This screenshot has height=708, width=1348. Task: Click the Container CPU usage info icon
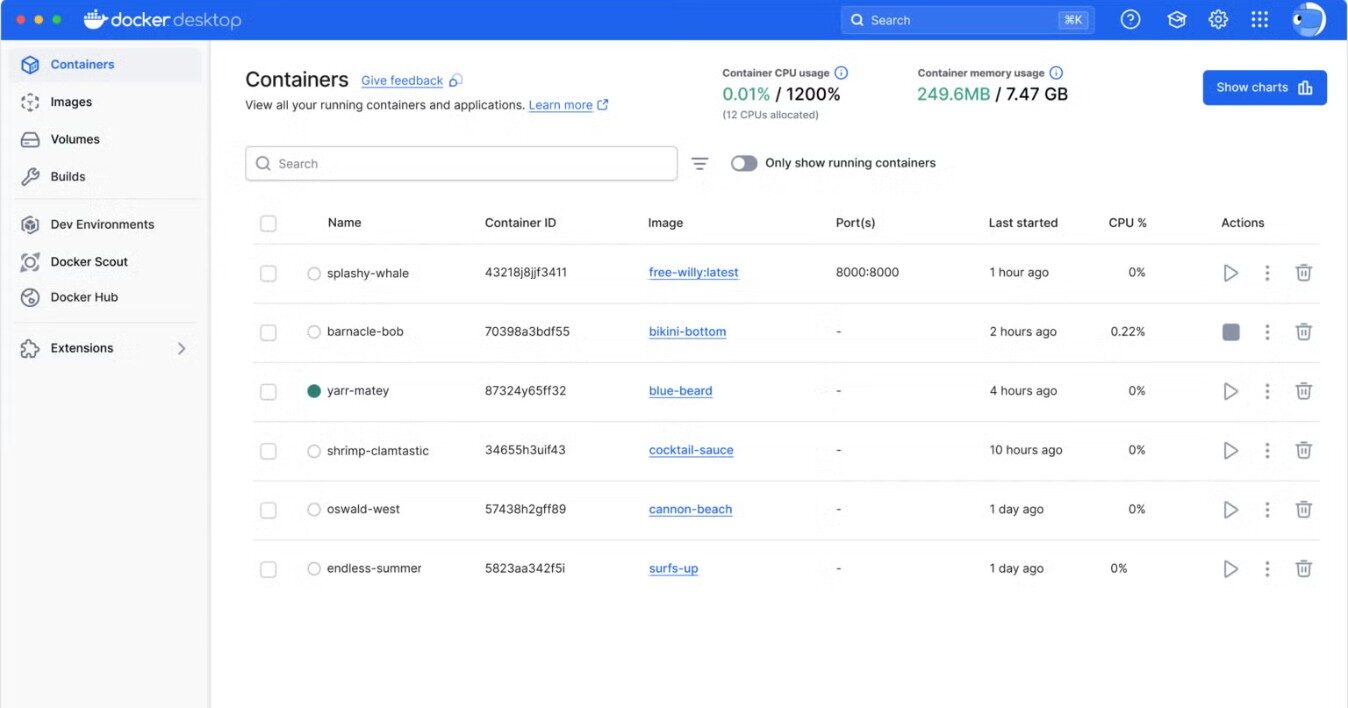841,73
